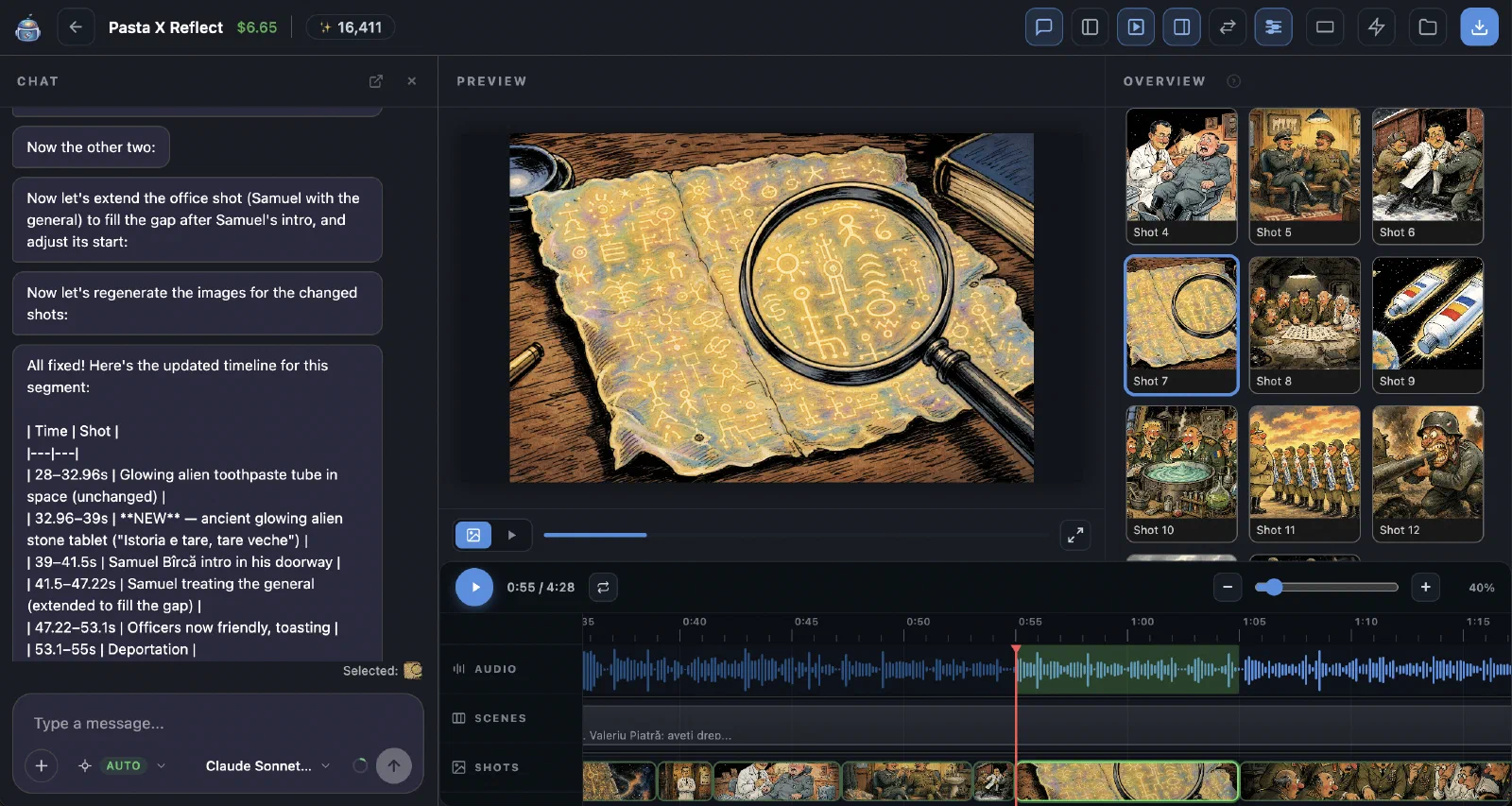Select Shot 8 thumbnail in overview
1512x806 pixels.
pos(1304,325)
